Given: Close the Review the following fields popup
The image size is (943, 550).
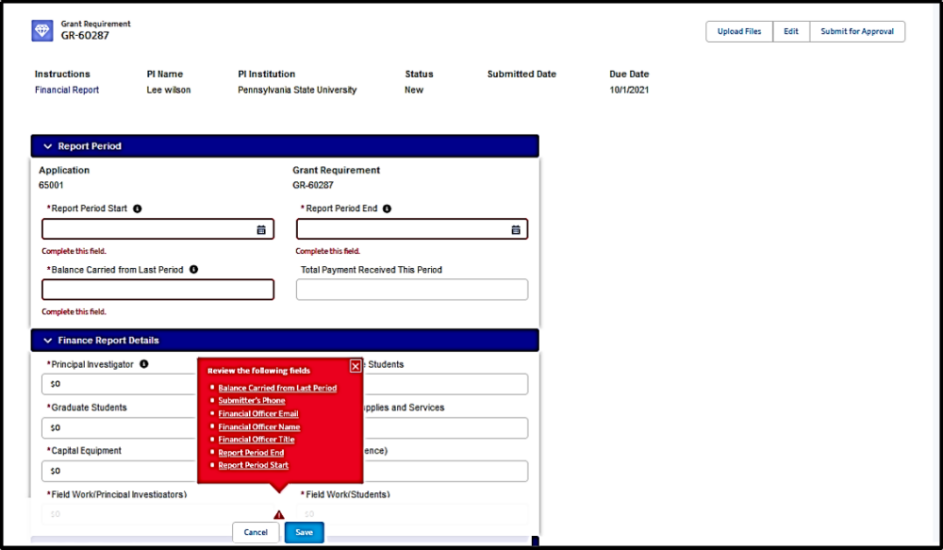Looking at the screenshot, I should pos(355,366).
